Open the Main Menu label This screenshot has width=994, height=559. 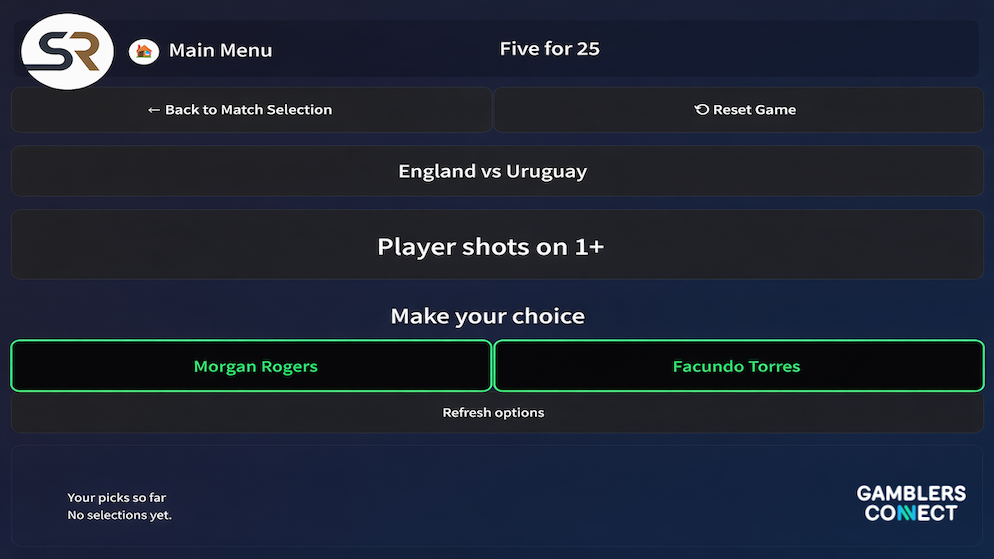pos(220,50)
